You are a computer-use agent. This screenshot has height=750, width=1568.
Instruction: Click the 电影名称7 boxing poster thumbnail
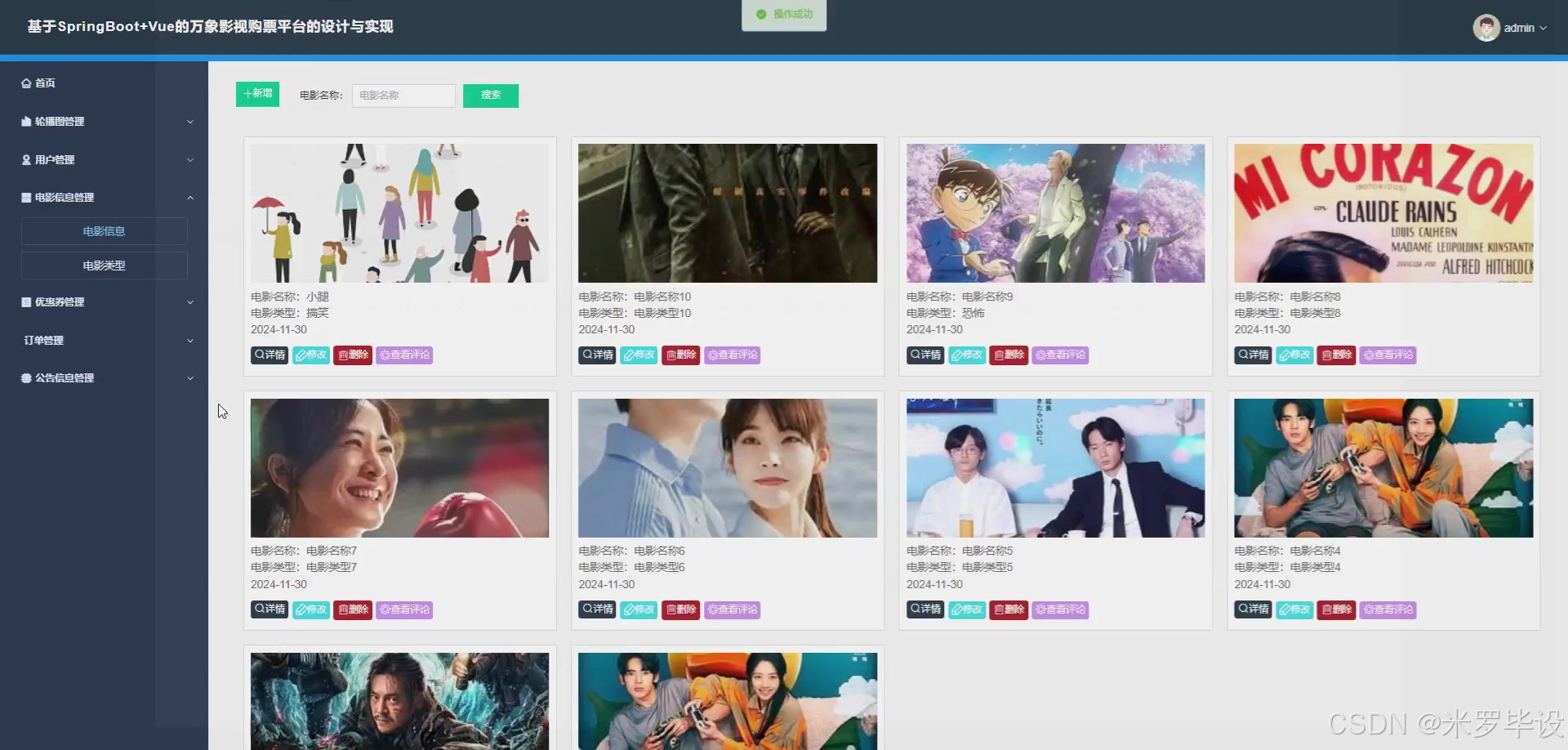point(399,468)
